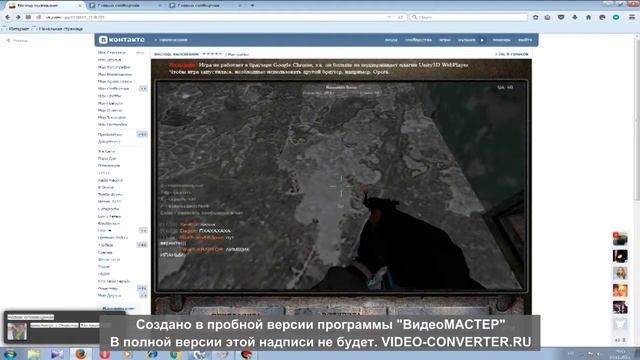Click the VKontakte logo

122,40
